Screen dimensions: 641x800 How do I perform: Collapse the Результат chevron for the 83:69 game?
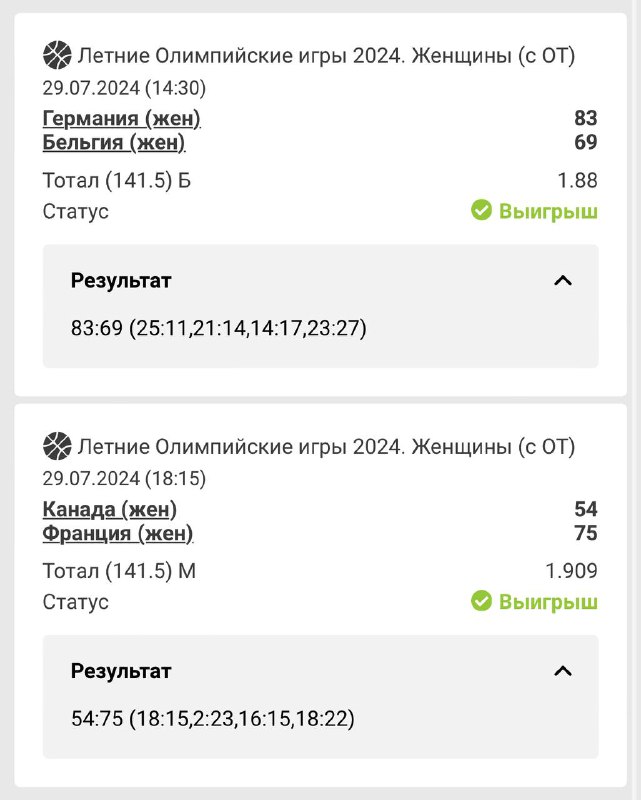click(x=563, y=281)
